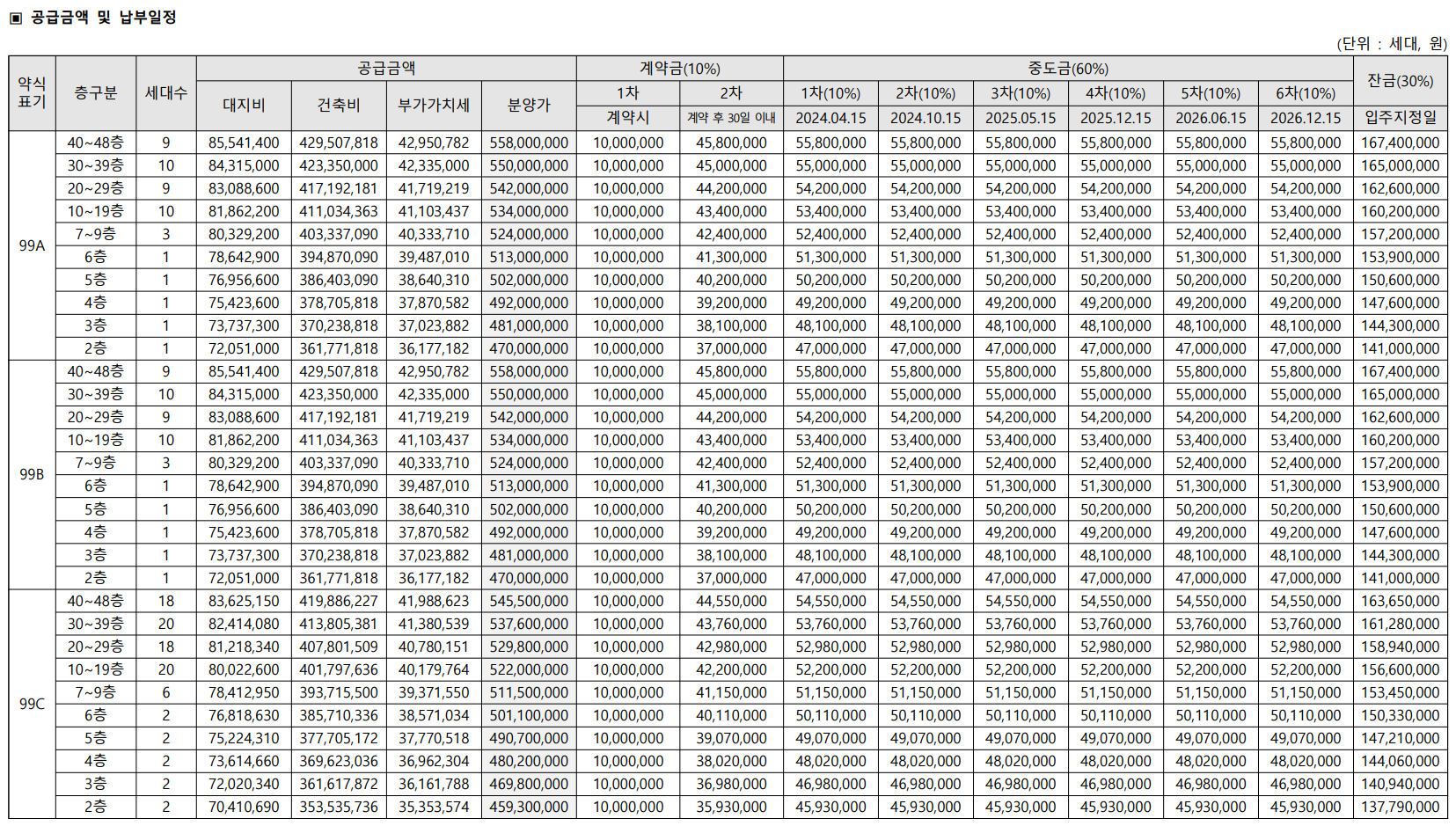Click 분양가 469,800,000 in 99C

tap(529, 784)
